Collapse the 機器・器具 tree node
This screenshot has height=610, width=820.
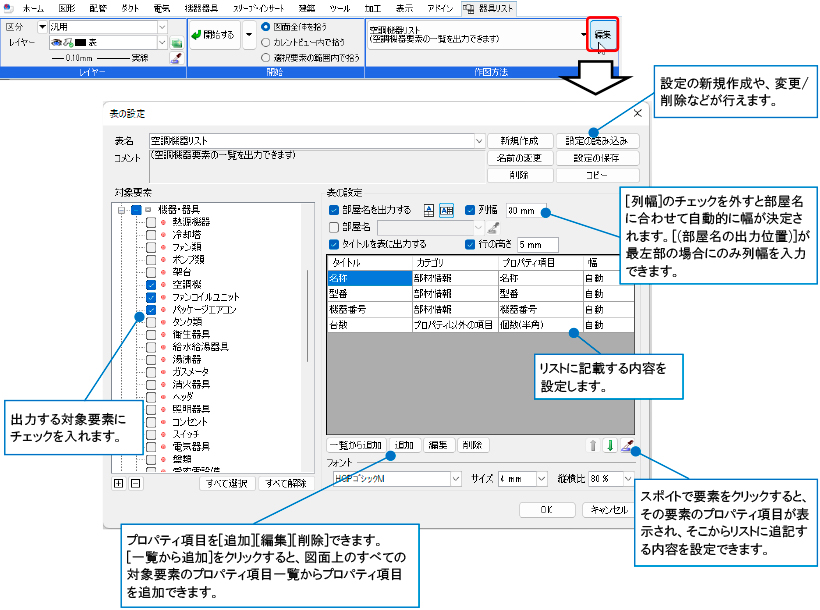121,209
